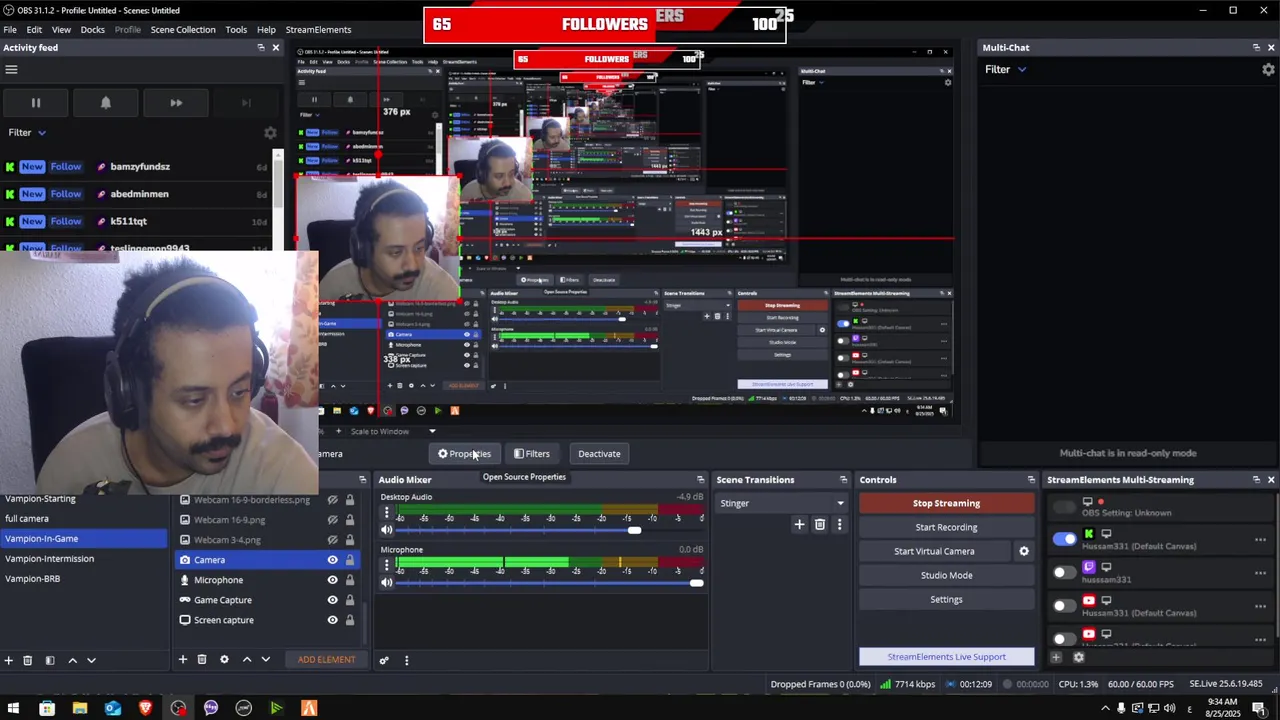Remove selected source with trash icon
The width and height of the screenshot is (1280, 720).
(201, 660)
